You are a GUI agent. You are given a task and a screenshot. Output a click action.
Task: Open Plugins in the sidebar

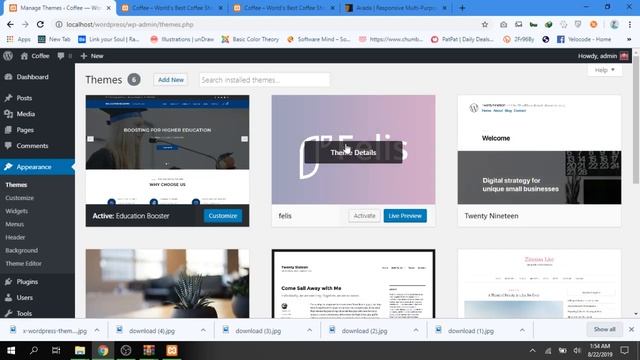click(27, 282)
